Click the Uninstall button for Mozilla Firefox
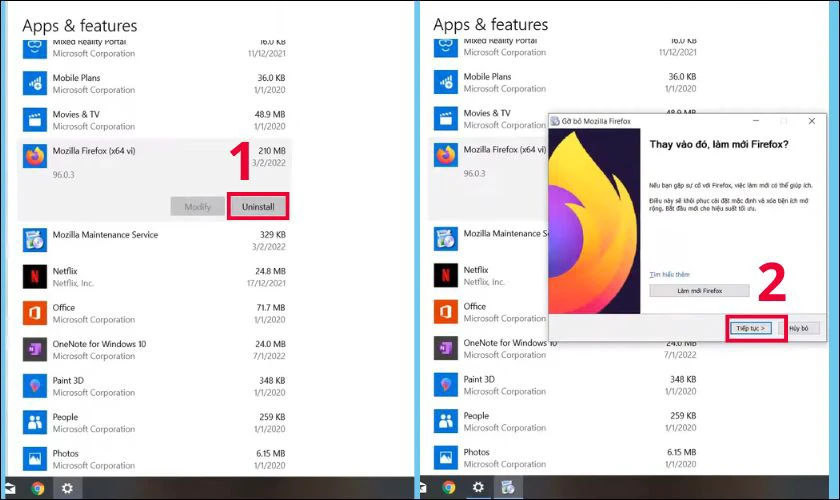The width and height of the screenshot is (840, 500). pos(258,206)
